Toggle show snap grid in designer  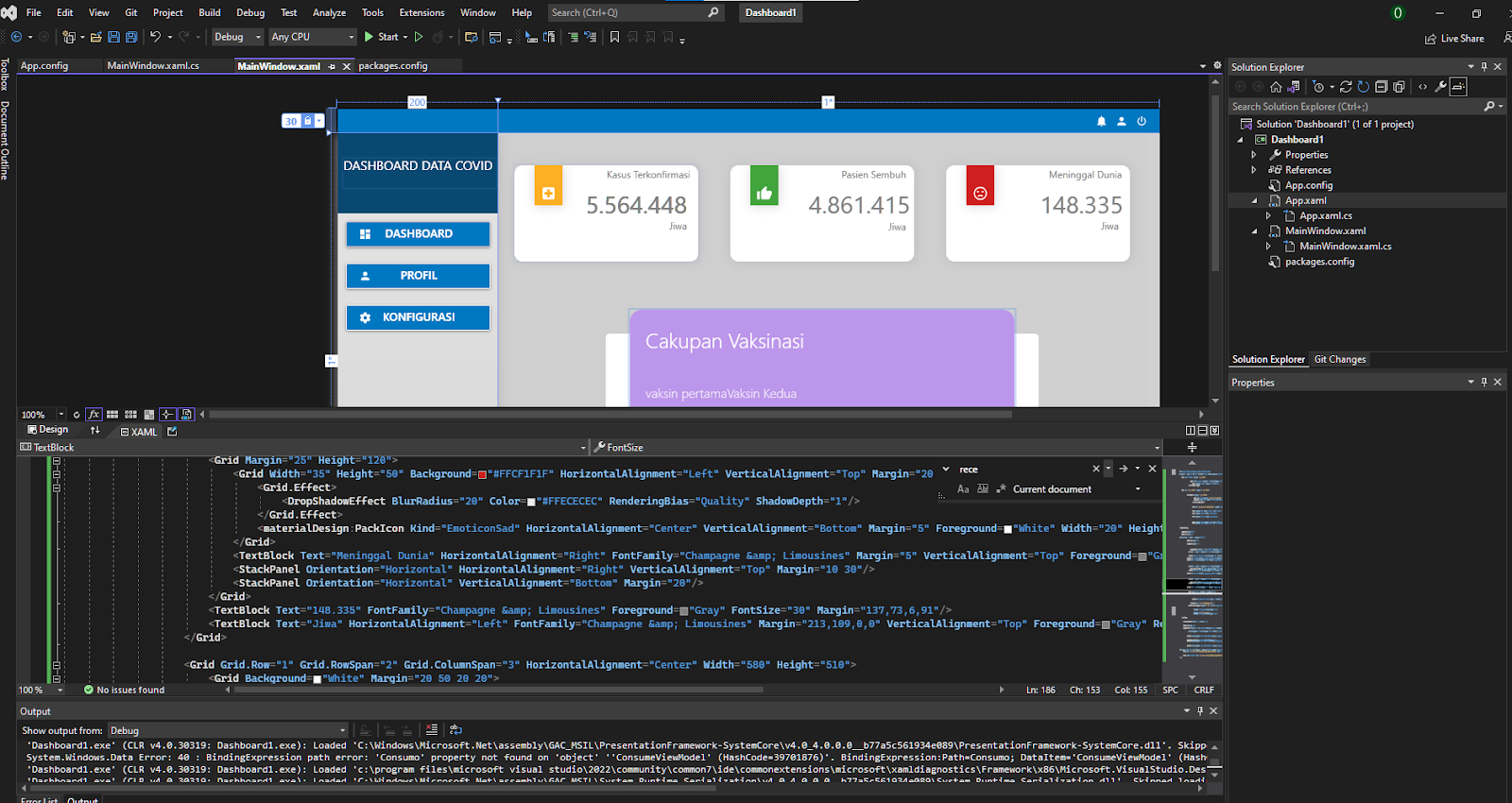[112, 415]
